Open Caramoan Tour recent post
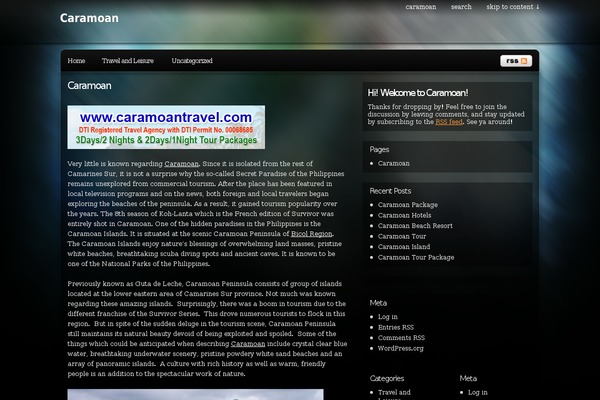 click(402, 237)
